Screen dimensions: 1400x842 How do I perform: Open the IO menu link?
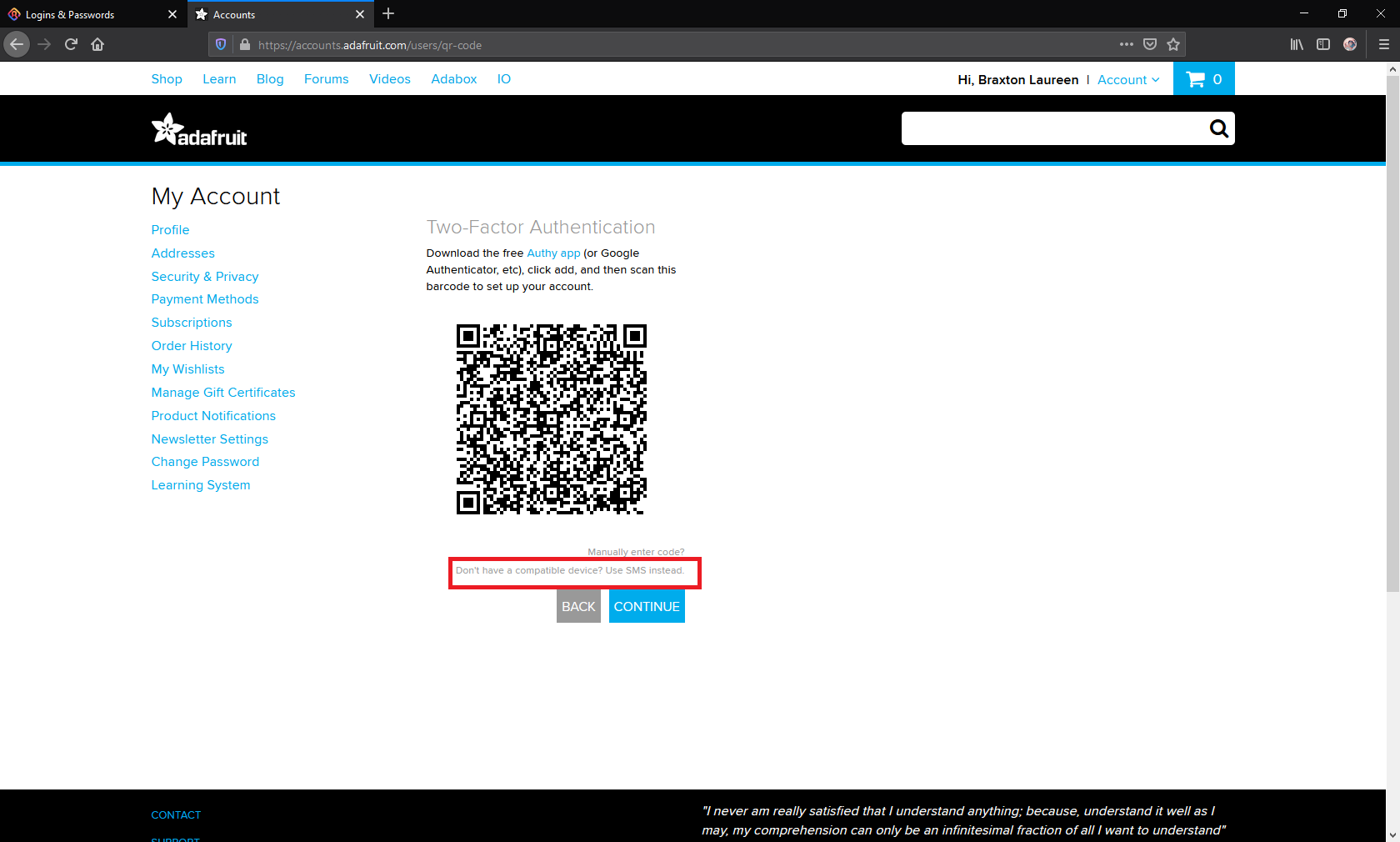pyautogui.click(x=504, y=79)
